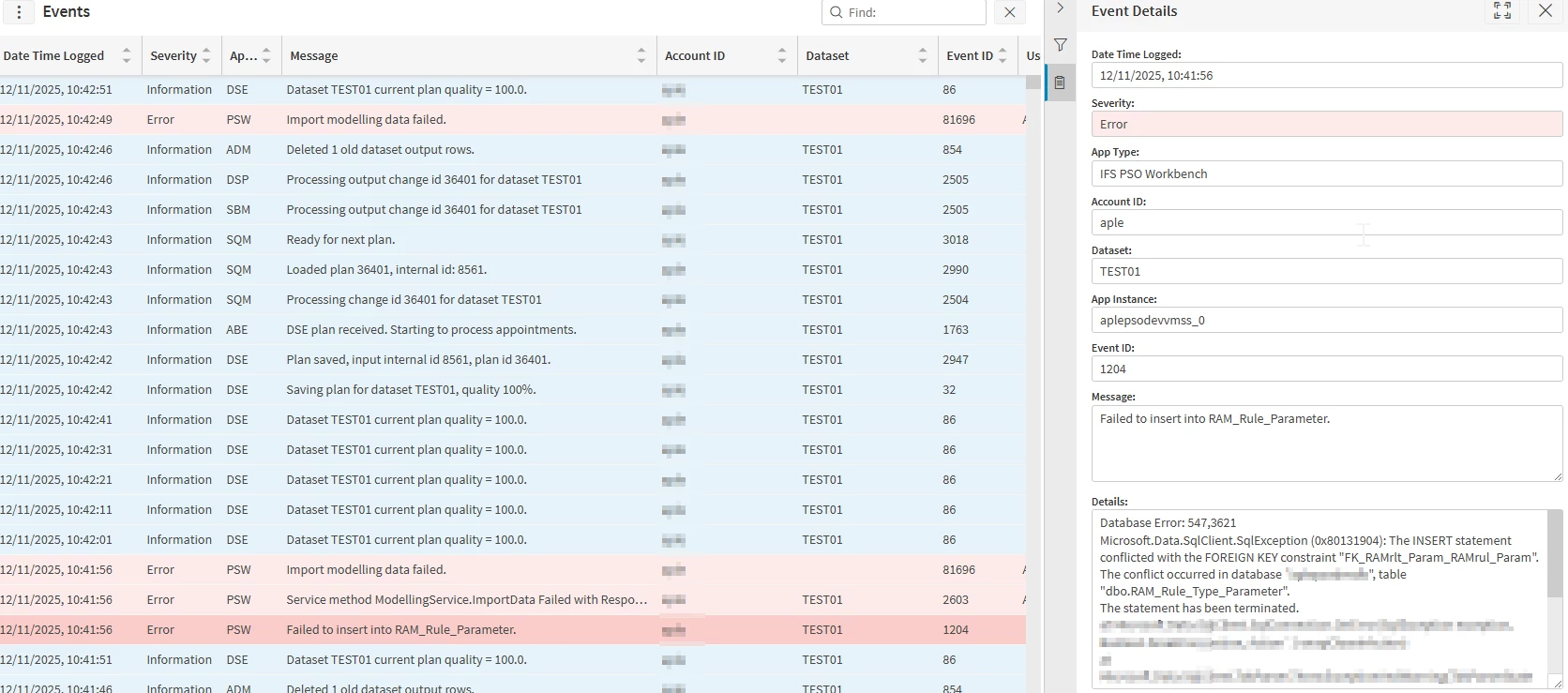Open the Events panel kebab menu
The image size is (1568, 693).
pyautogui.click(x=19, y=12)
